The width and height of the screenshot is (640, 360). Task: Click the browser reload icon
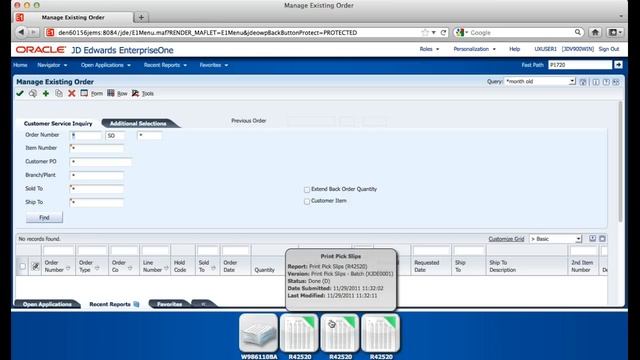pos(443,32)
